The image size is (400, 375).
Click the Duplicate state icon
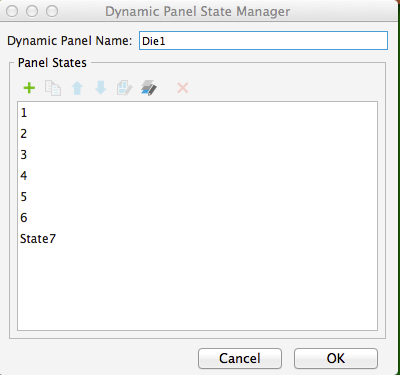coord(53,88)
